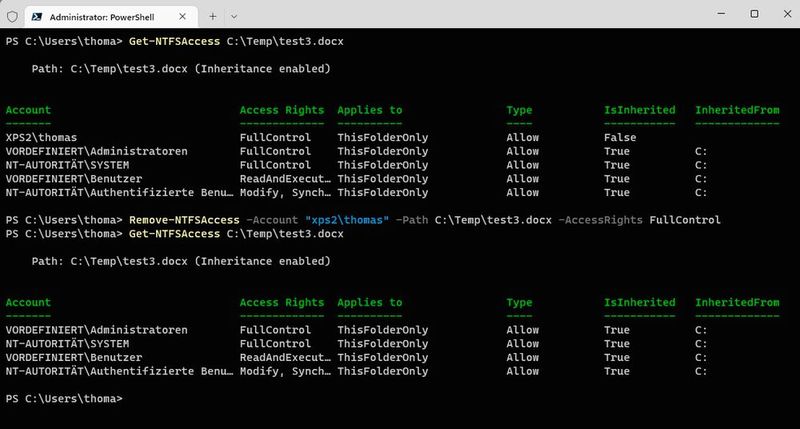Screen dimensions: 800x429
Task: Close the Administrator: PowerShell tab
Action: point(187,15)
